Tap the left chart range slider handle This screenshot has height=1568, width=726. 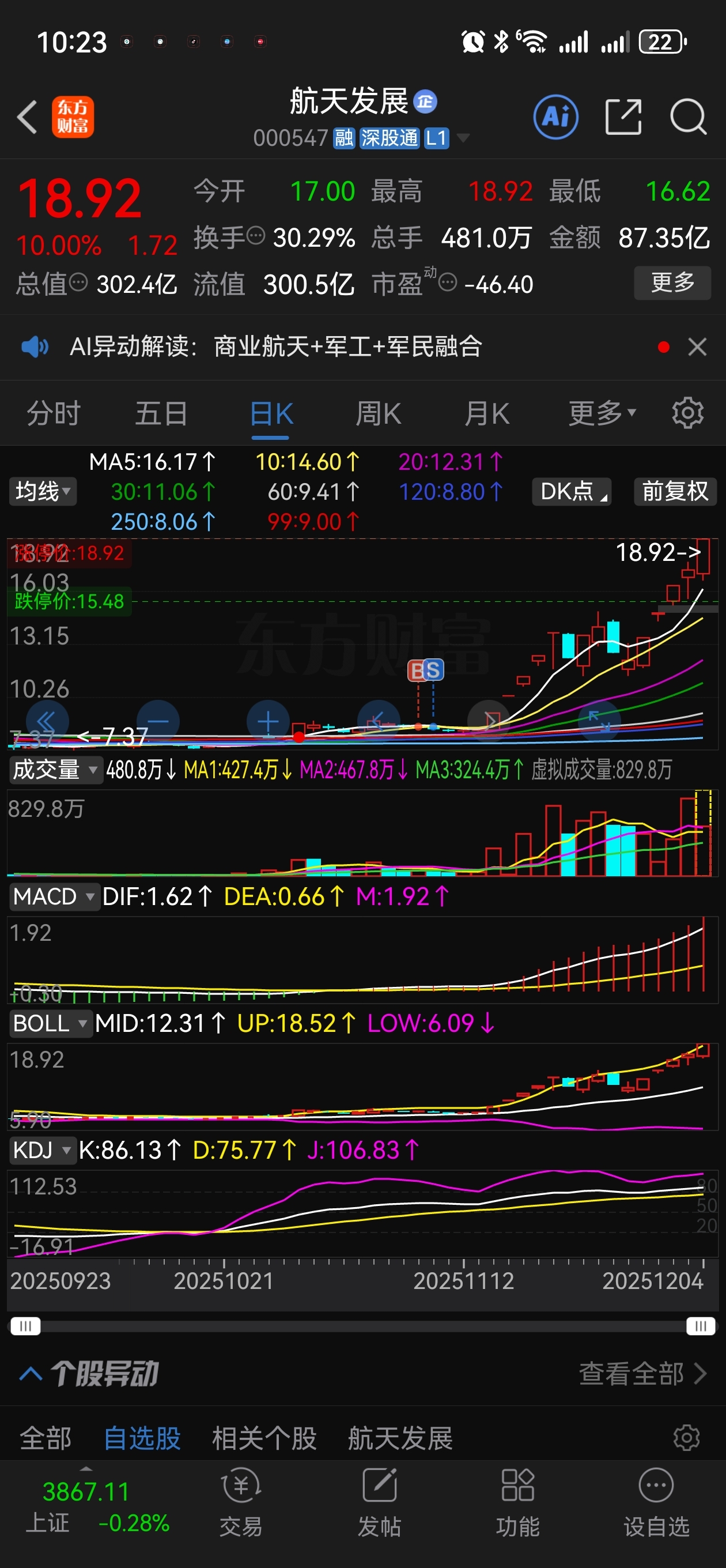coord(25,1326)
